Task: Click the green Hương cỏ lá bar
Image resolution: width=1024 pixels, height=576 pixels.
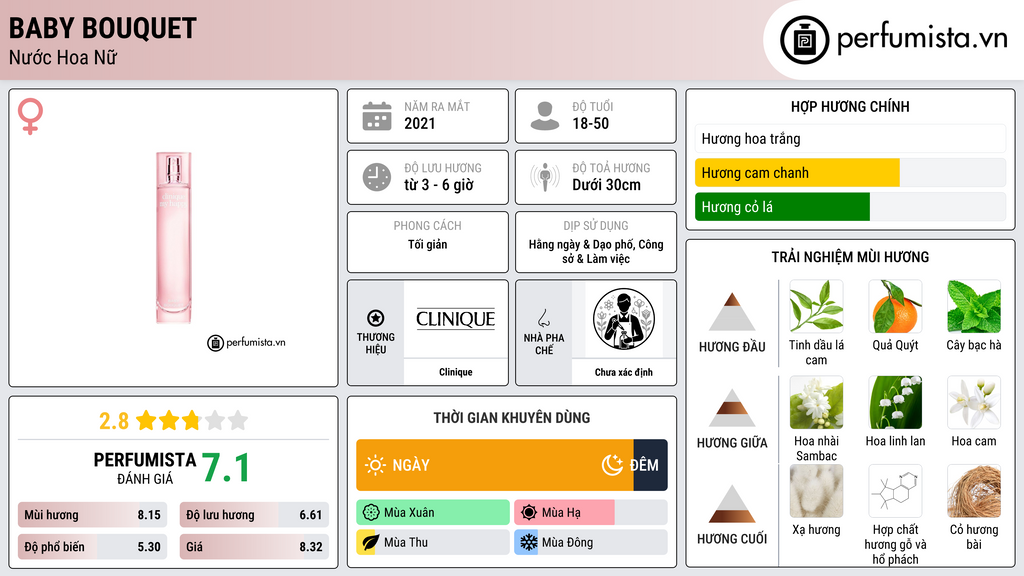Action: coord(782,207)
